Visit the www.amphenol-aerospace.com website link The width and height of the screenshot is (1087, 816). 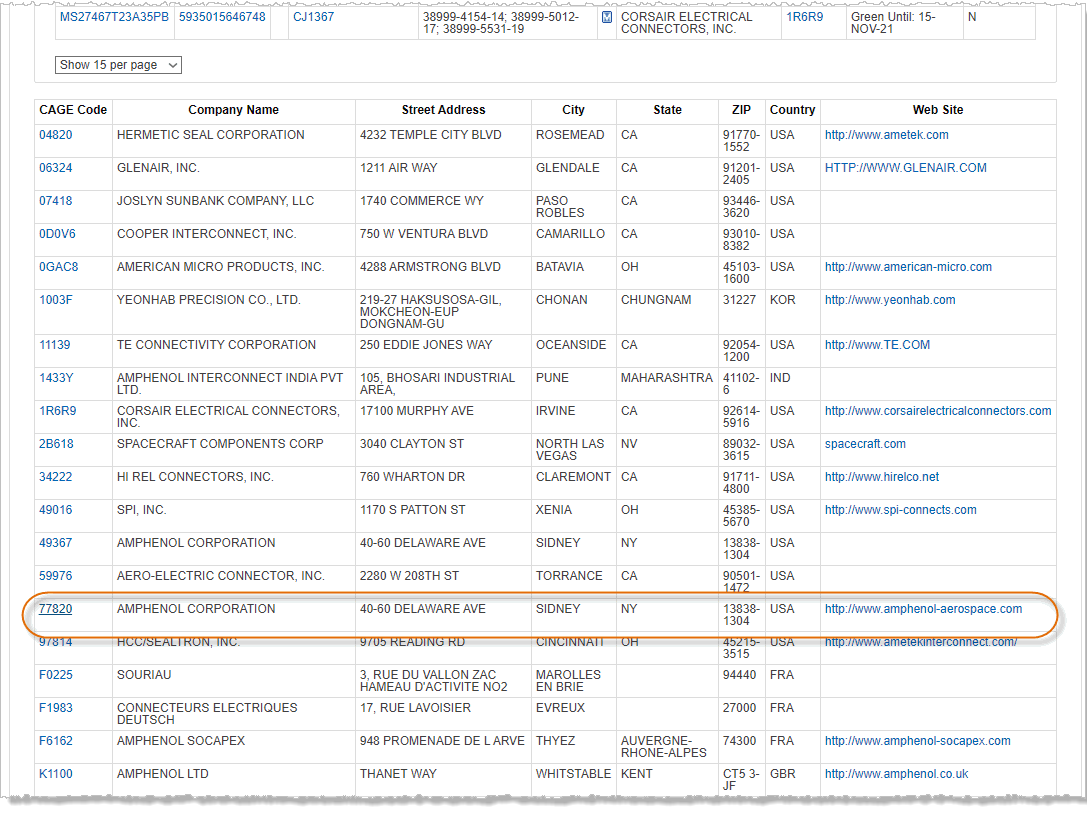pos(923,608)
